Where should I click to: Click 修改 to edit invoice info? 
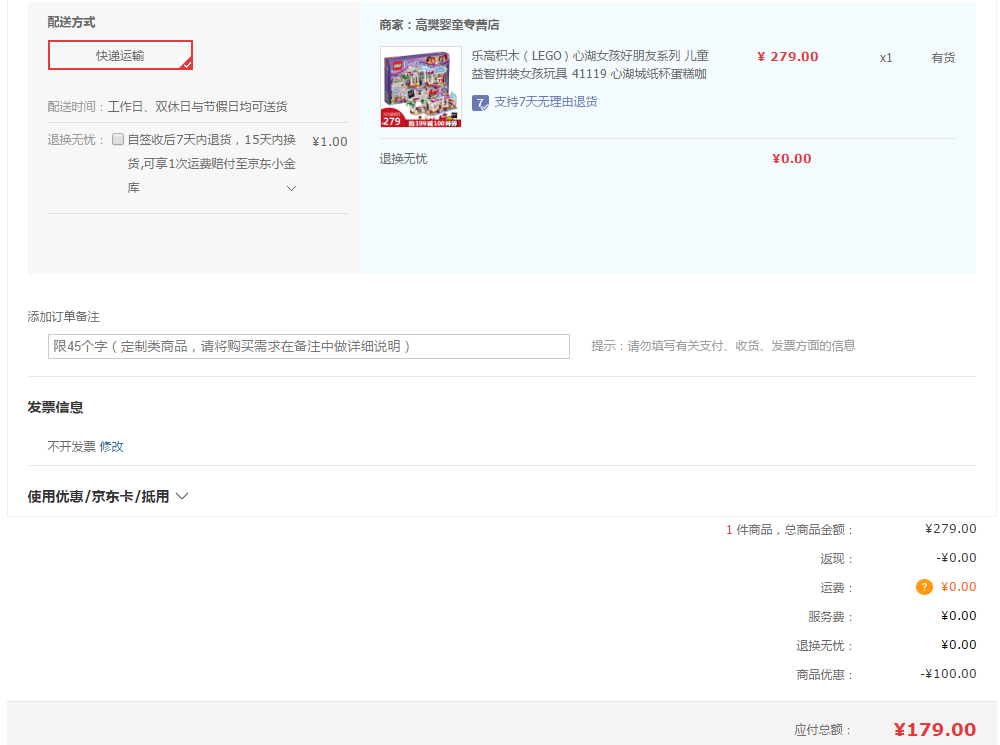[112, 446]
